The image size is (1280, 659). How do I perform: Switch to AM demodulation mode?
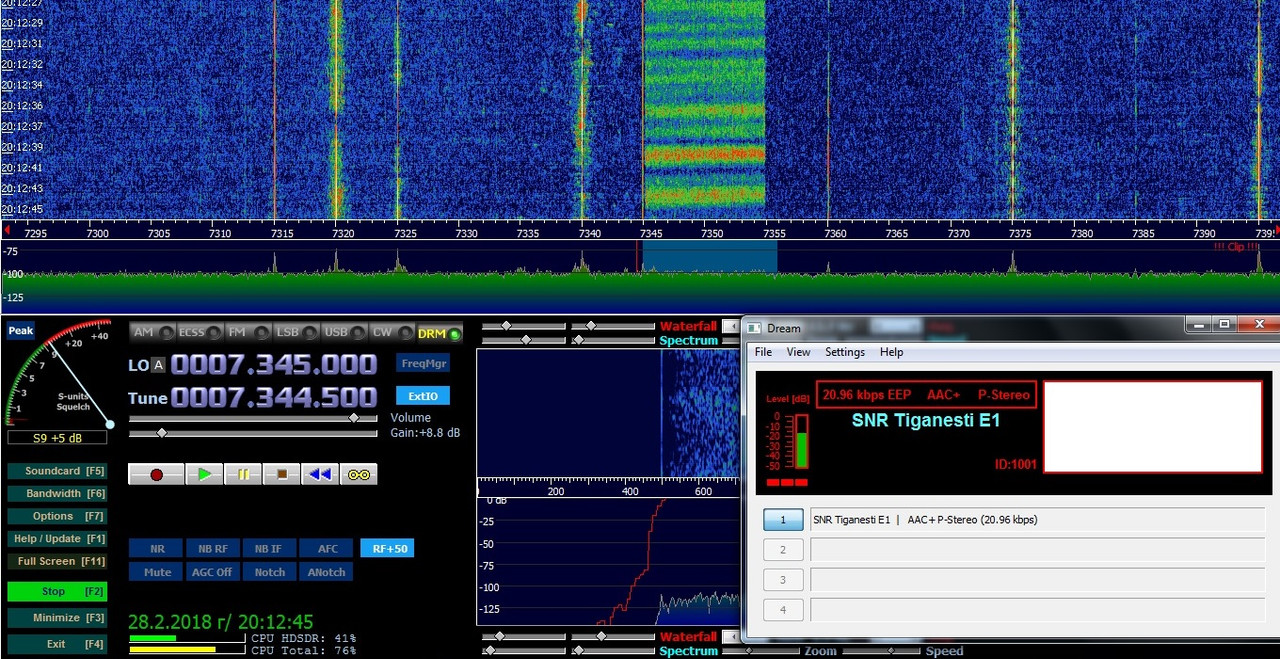(152, 333)
